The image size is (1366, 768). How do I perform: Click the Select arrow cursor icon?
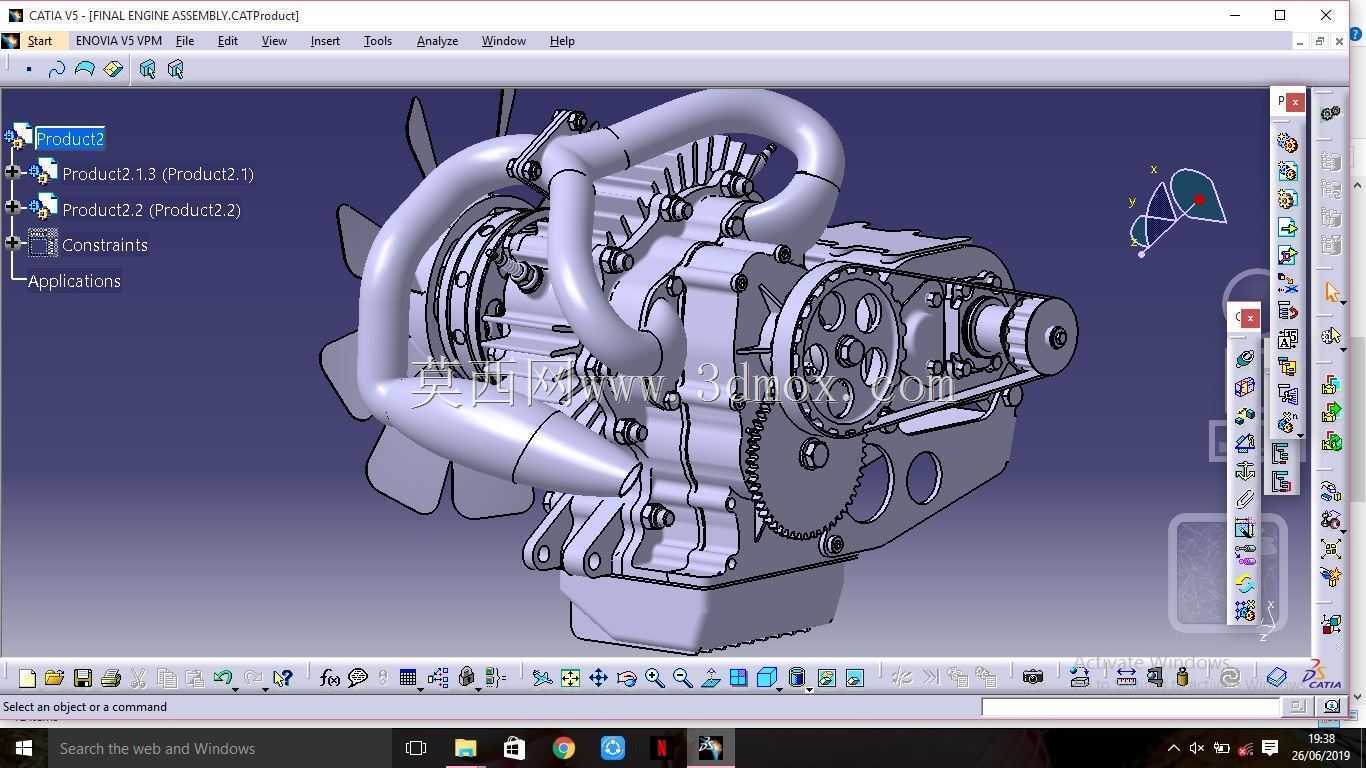[1331, 291]
